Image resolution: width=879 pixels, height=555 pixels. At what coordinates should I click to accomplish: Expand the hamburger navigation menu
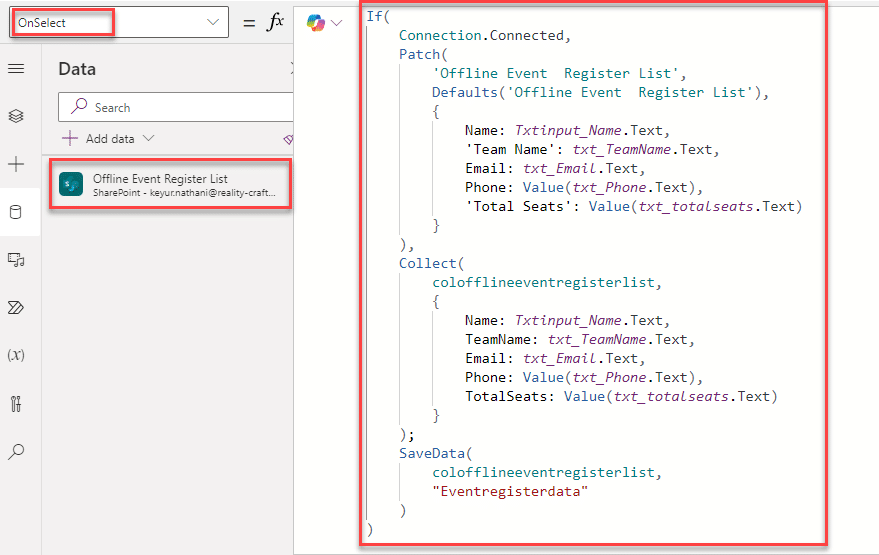(x=16, y=68)
